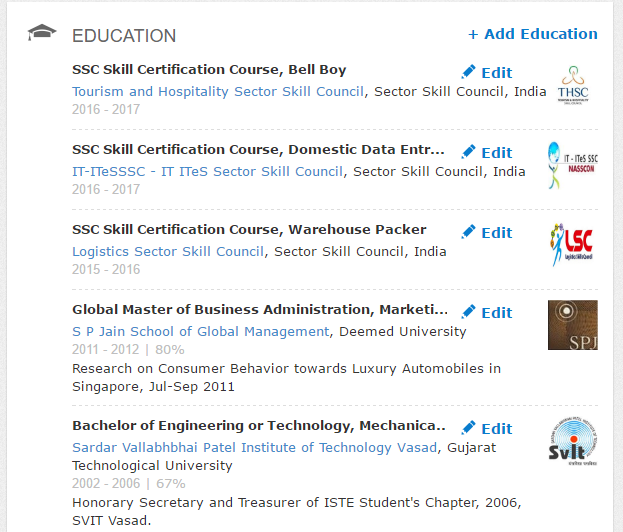Open Tourism and Hospitality Sector Skill Council link

coord(218,91)
